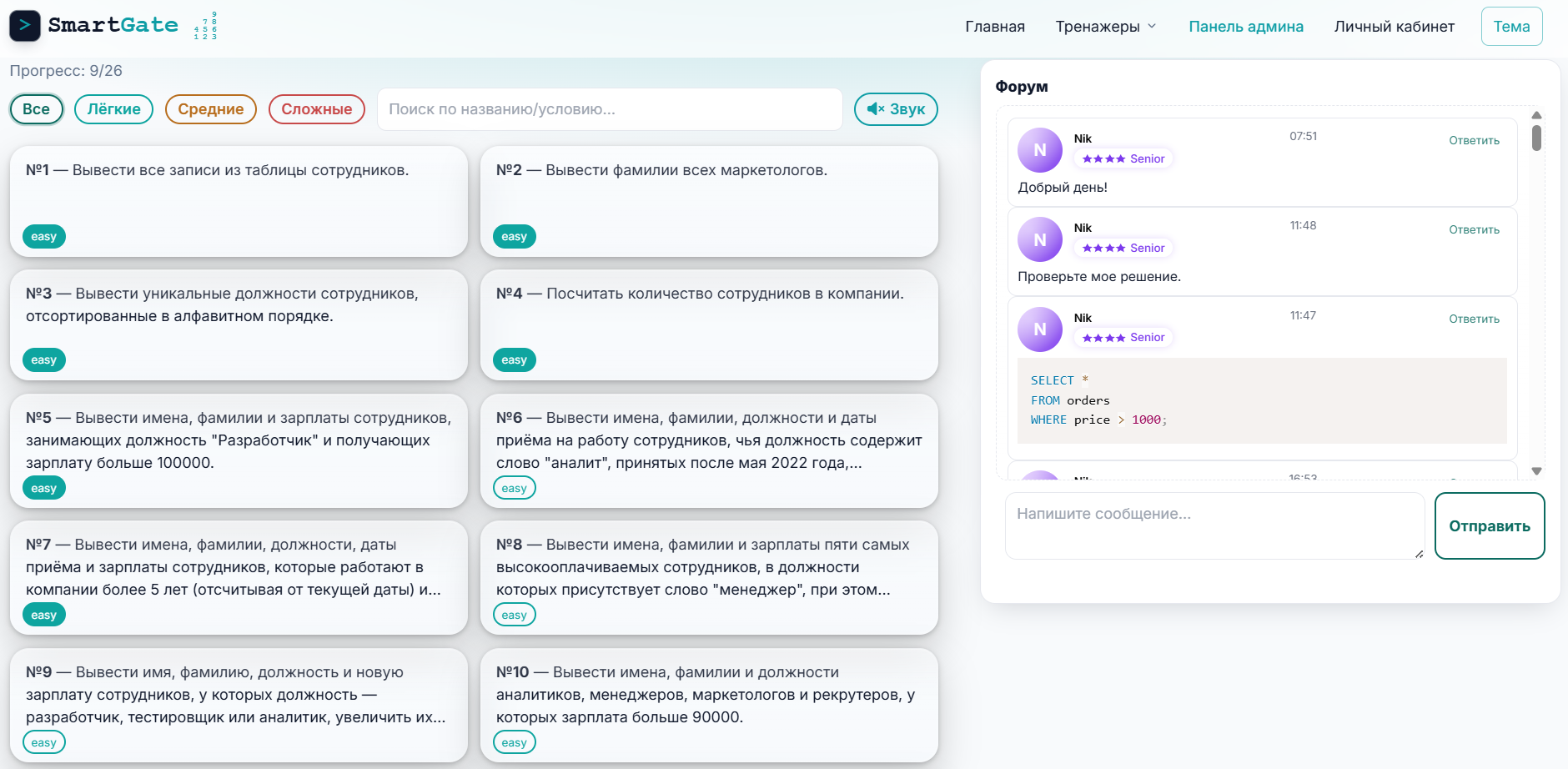Open the Тренажеры dropdown menu

coord(1105,26)
